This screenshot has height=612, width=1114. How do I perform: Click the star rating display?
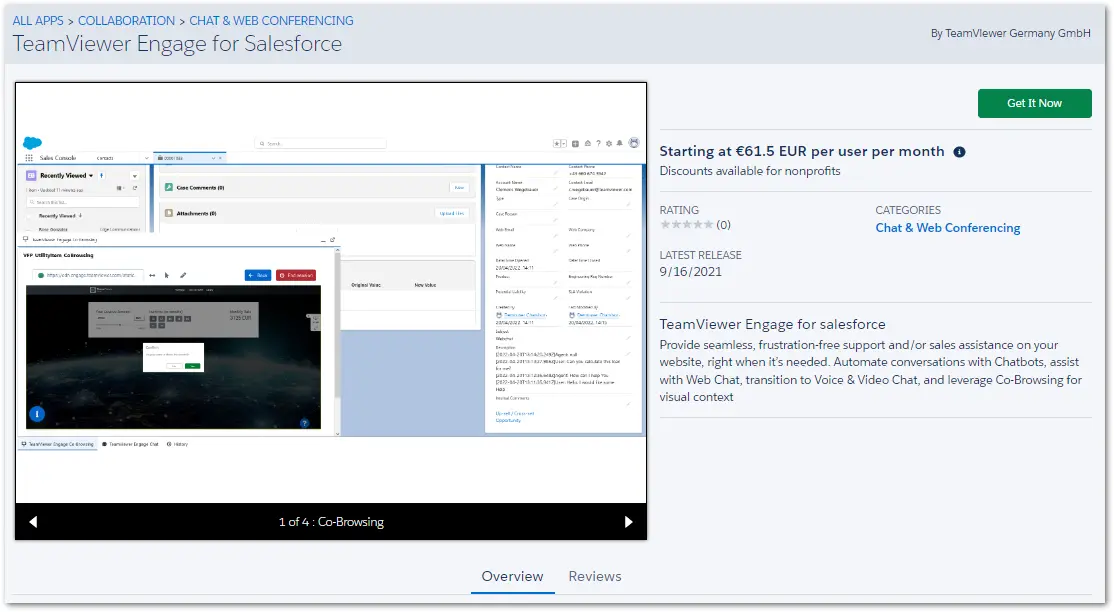(x=686, y=225)
